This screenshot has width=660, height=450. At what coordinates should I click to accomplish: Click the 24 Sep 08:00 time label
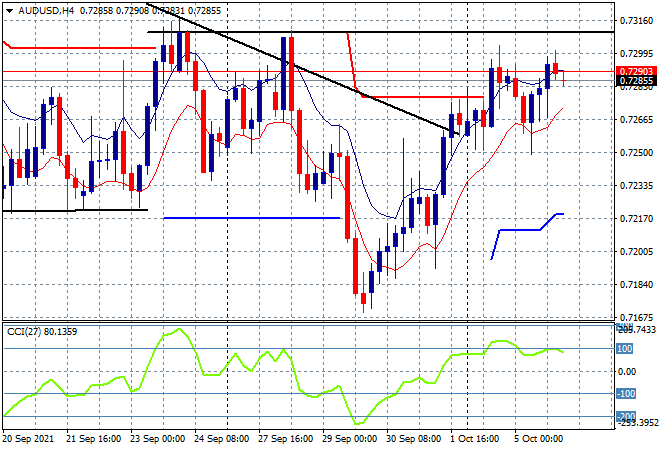pos(221,439)
